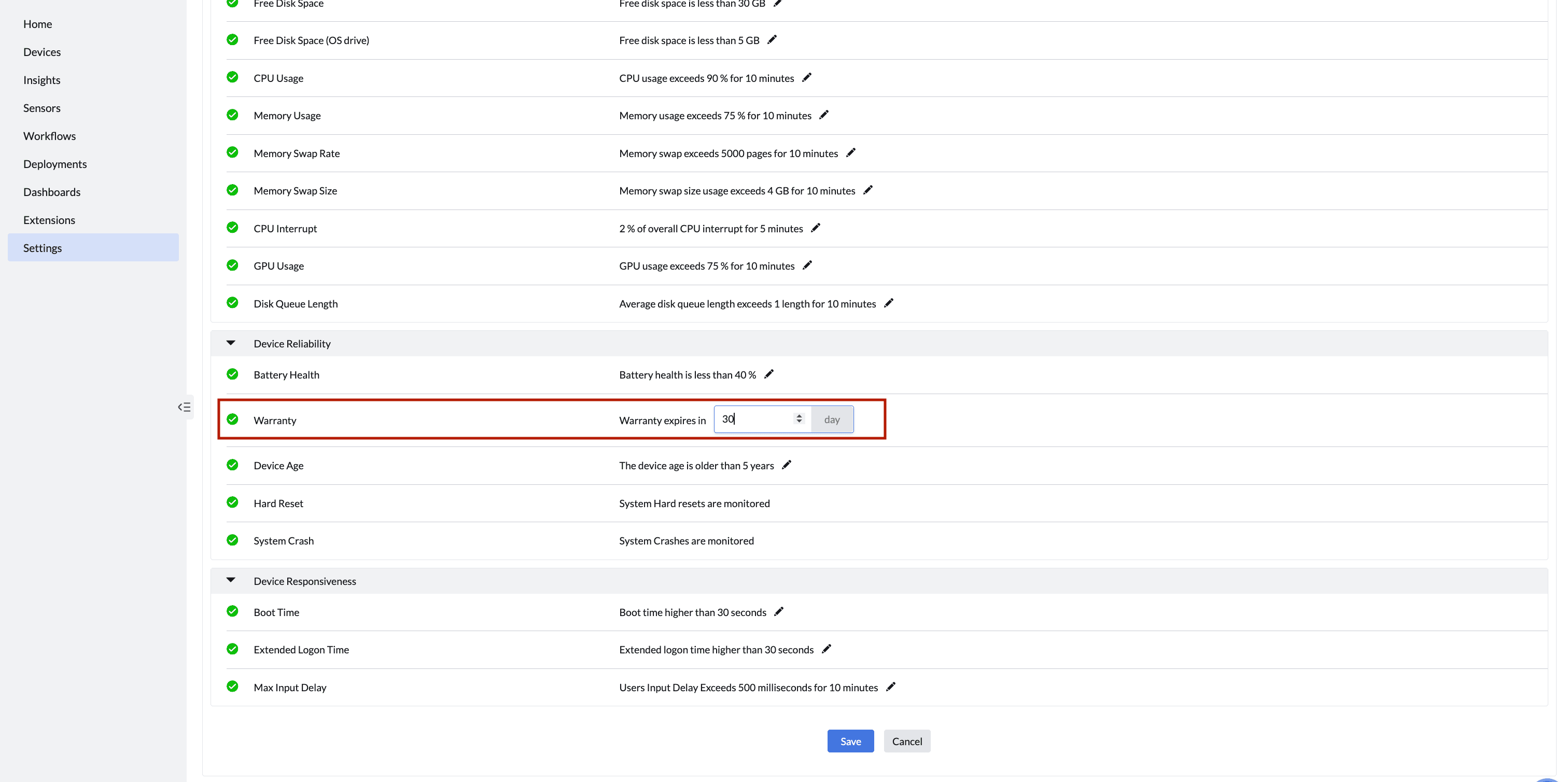
Task: Edit Disk Queue Length rule
Action: pyautogui.click(x=889, y=303)
